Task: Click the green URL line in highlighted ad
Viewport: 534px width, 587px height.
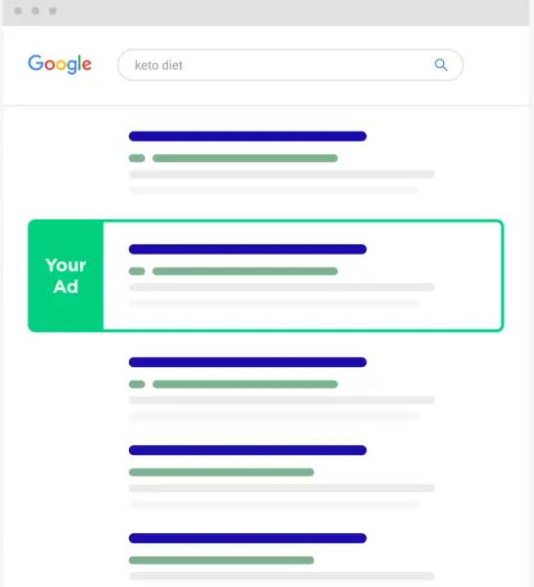Action: click(245, 271)
